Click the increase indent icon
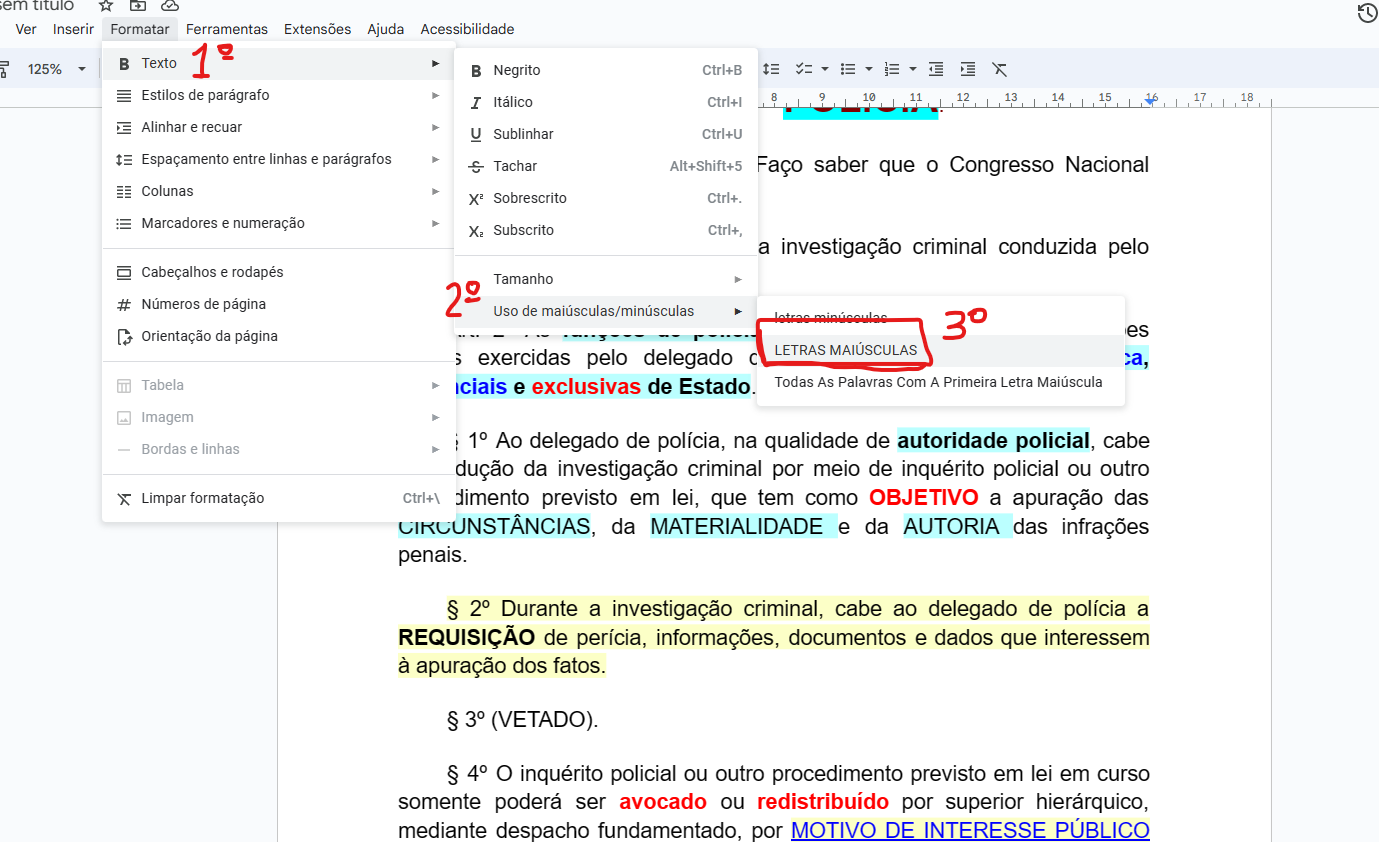This screenshot has width=1379, height=842. click(x=968, y=69)
